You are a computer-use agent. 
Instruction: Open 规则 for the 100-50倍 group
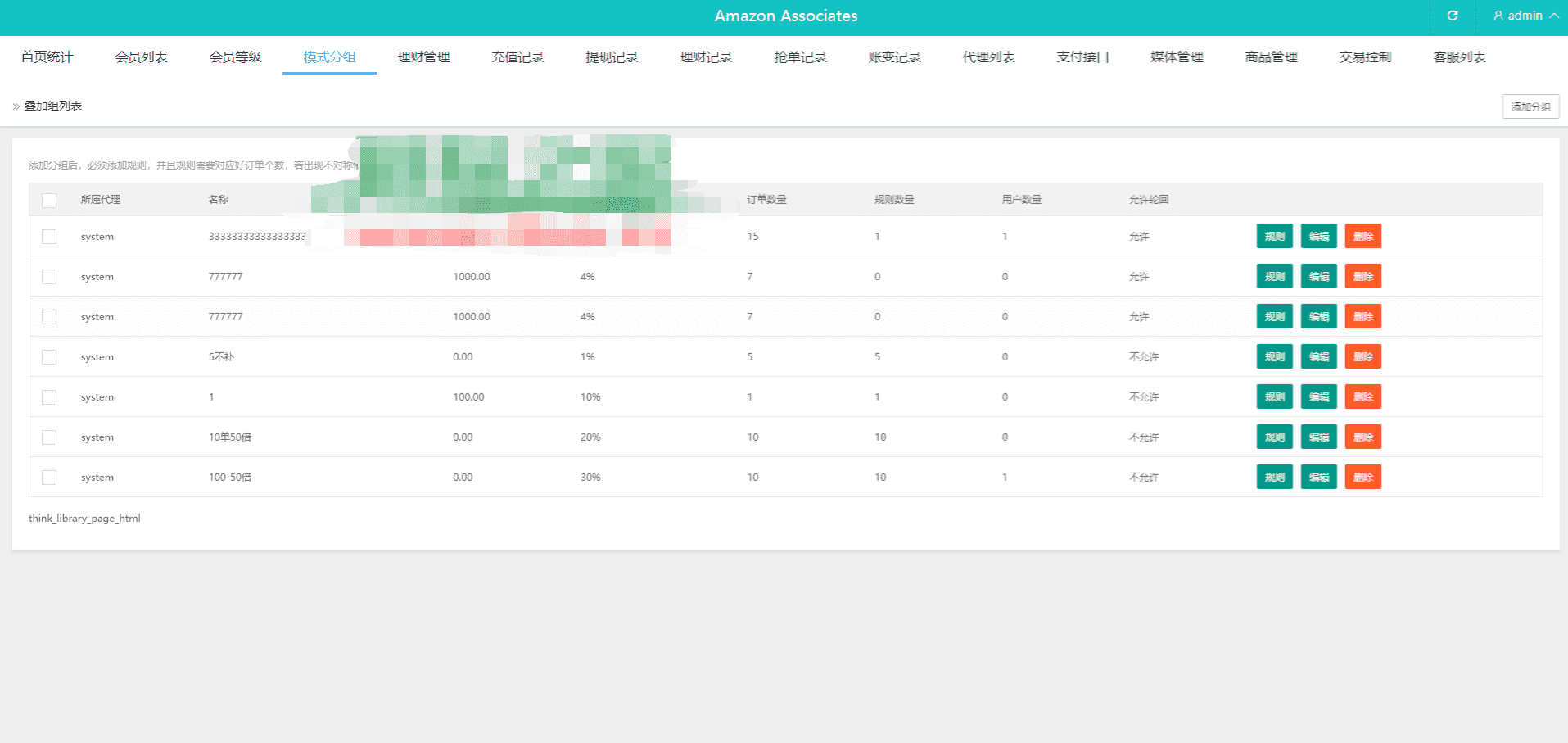pyautogui.click(x=1274, y=477)
